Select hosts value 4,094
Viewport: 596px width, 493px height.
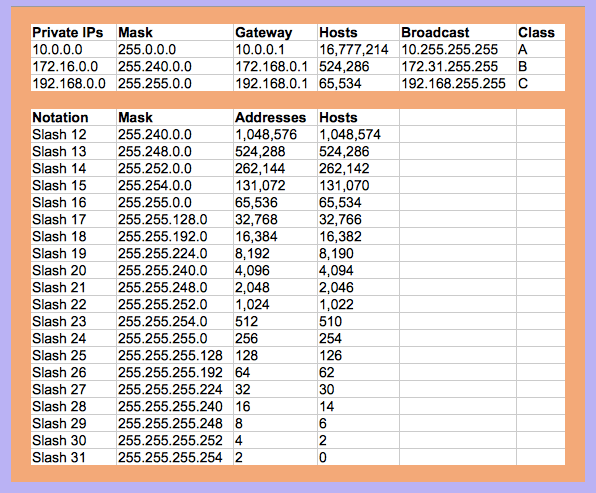click(x=358, y=270)
